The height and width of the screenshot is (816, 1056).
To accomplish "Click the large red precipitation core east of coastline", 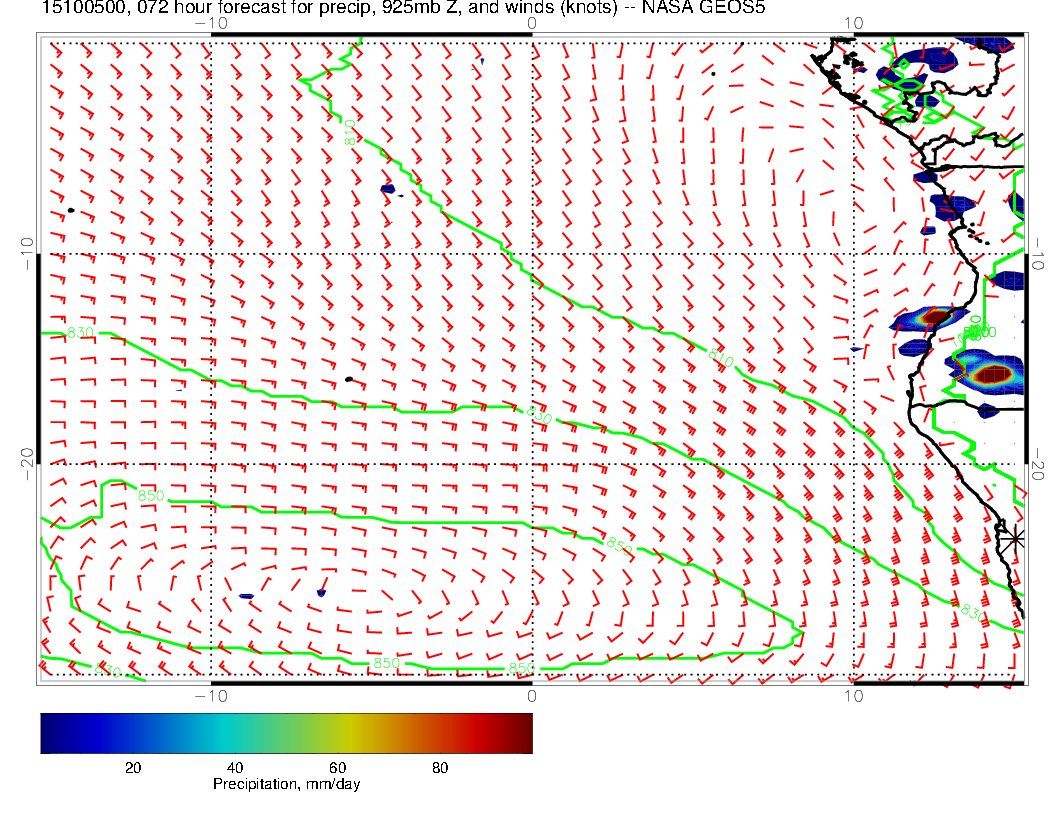I will tap(991, 376).
